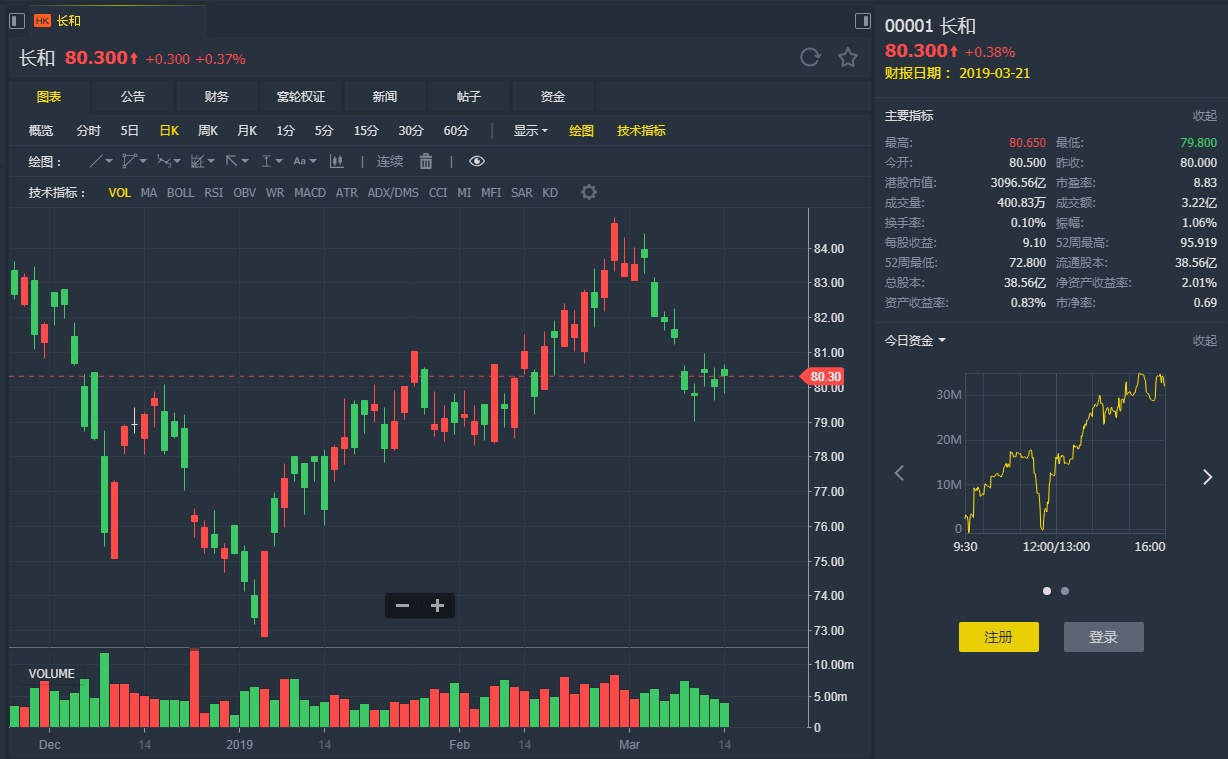Add 长和 to favorites with star icon
This screenshot has height=759, width=1228.
[848, 57]
